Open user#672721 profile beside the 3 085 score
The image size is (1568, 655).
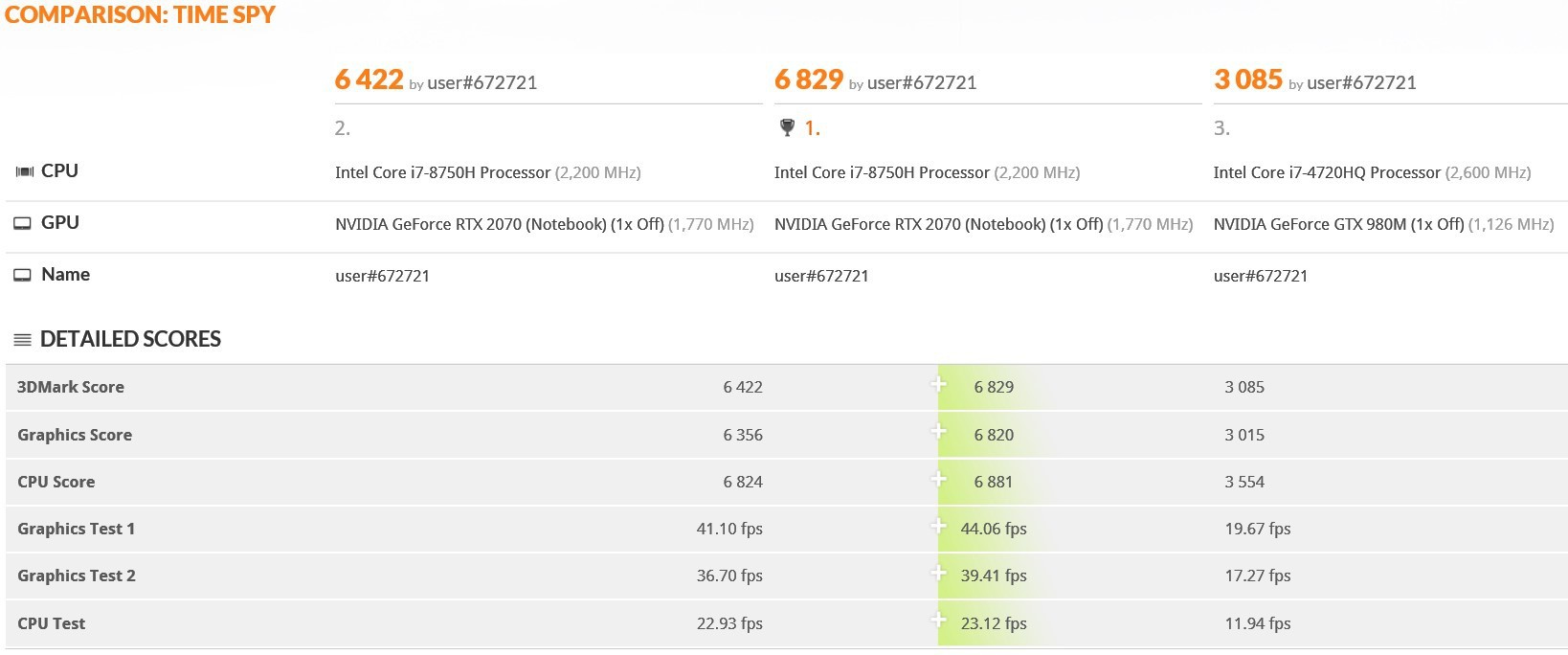pos(1361,83)
